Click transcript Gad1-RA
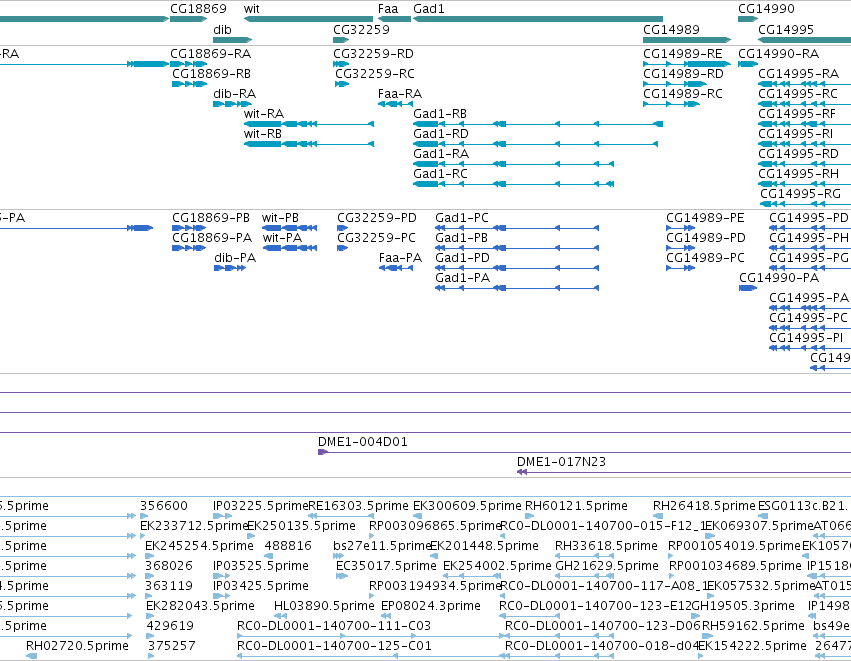Viewport: 851px width, 661px height. 513,164
